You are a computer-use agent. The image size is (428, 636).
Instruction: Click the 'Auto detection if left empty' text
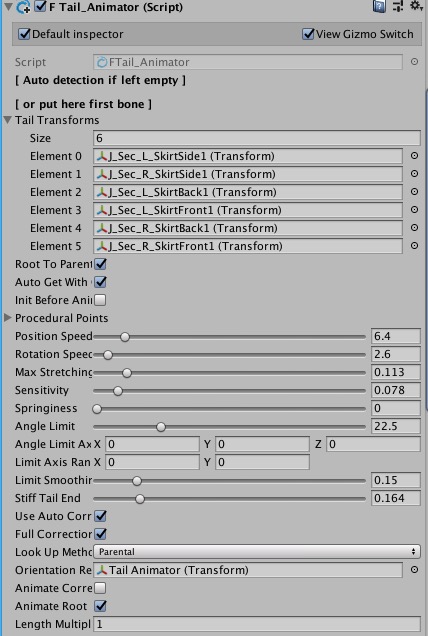(100, 80)
